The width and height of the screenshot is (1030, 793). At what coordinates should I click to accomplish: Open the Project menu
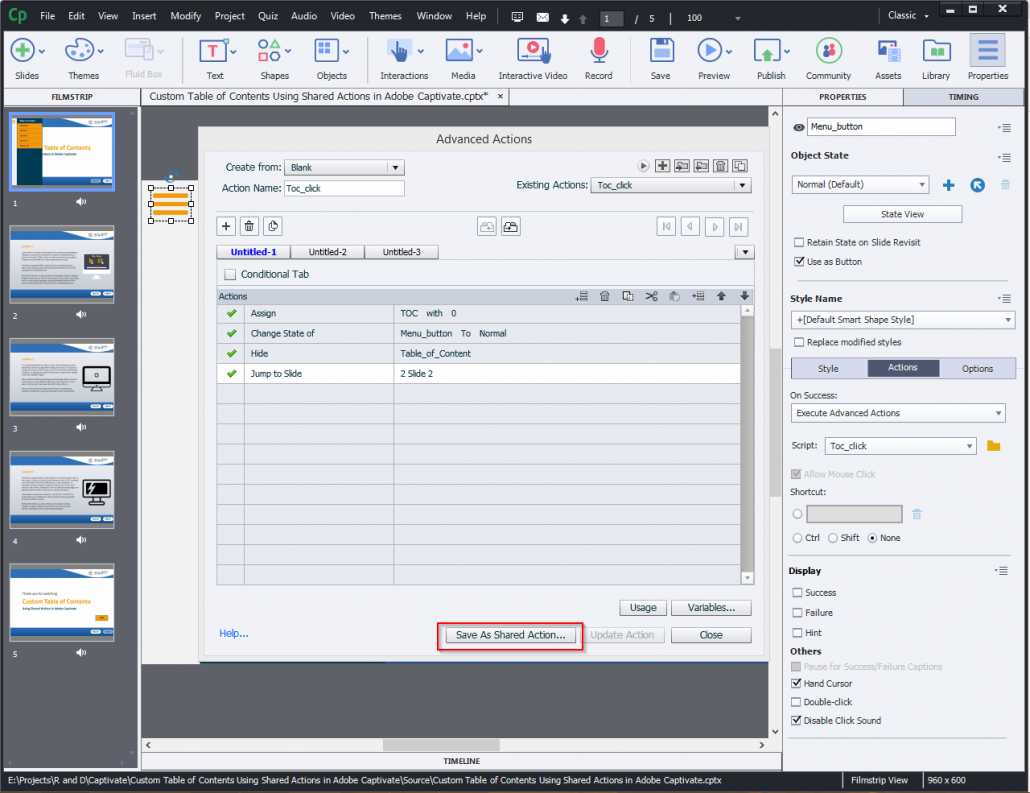coord(229,15)
